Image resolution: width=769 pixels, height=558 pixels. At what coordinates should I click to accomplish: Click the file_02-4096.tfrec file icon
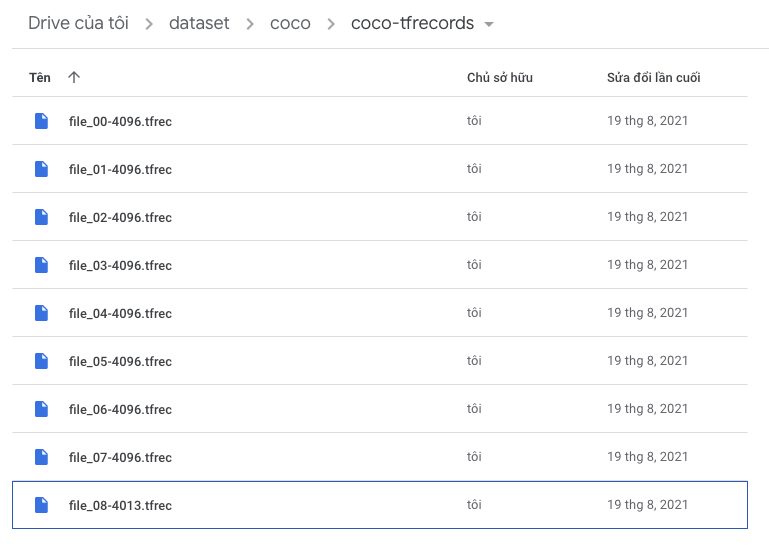[42, 217]
